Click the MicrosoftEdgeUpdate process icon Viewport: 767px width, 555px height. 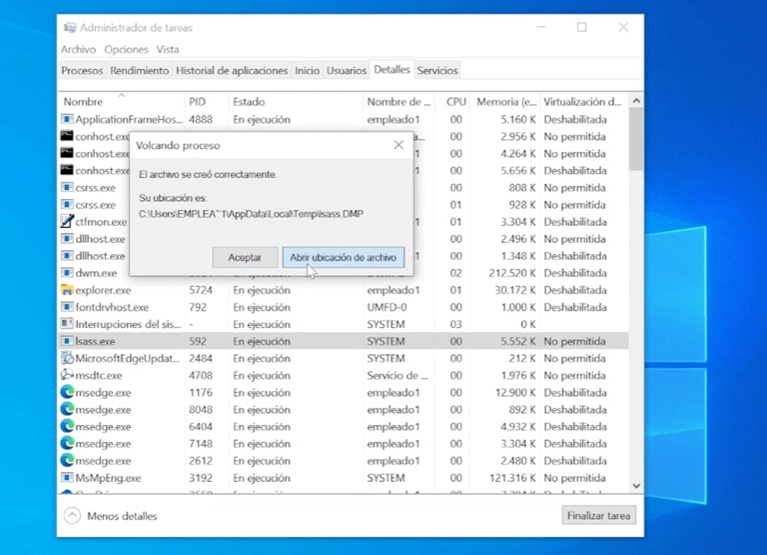click(67, 358)
